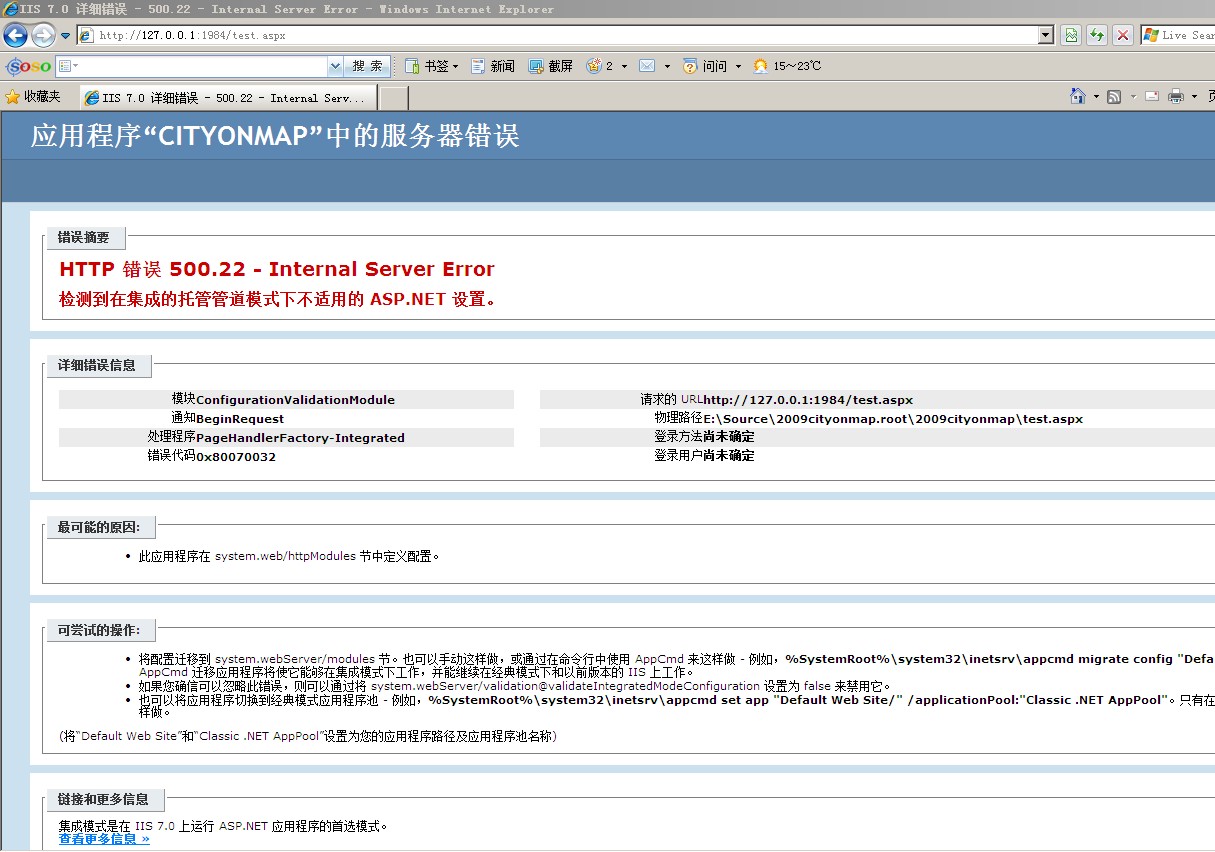The height and width of the screenshot is (852, 1215).
Task: Click the Refresh page icon
Action: (1097, 35)
